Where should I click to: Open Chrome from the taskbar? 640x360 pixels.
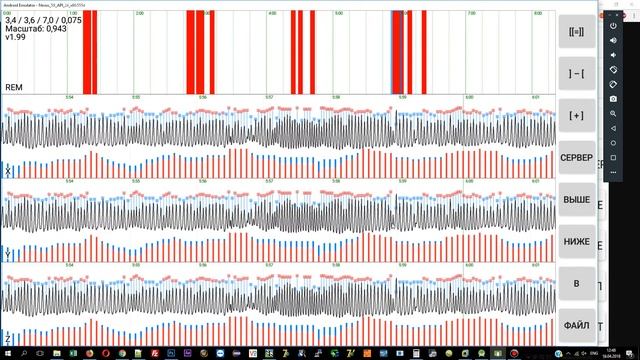point(122,353)
